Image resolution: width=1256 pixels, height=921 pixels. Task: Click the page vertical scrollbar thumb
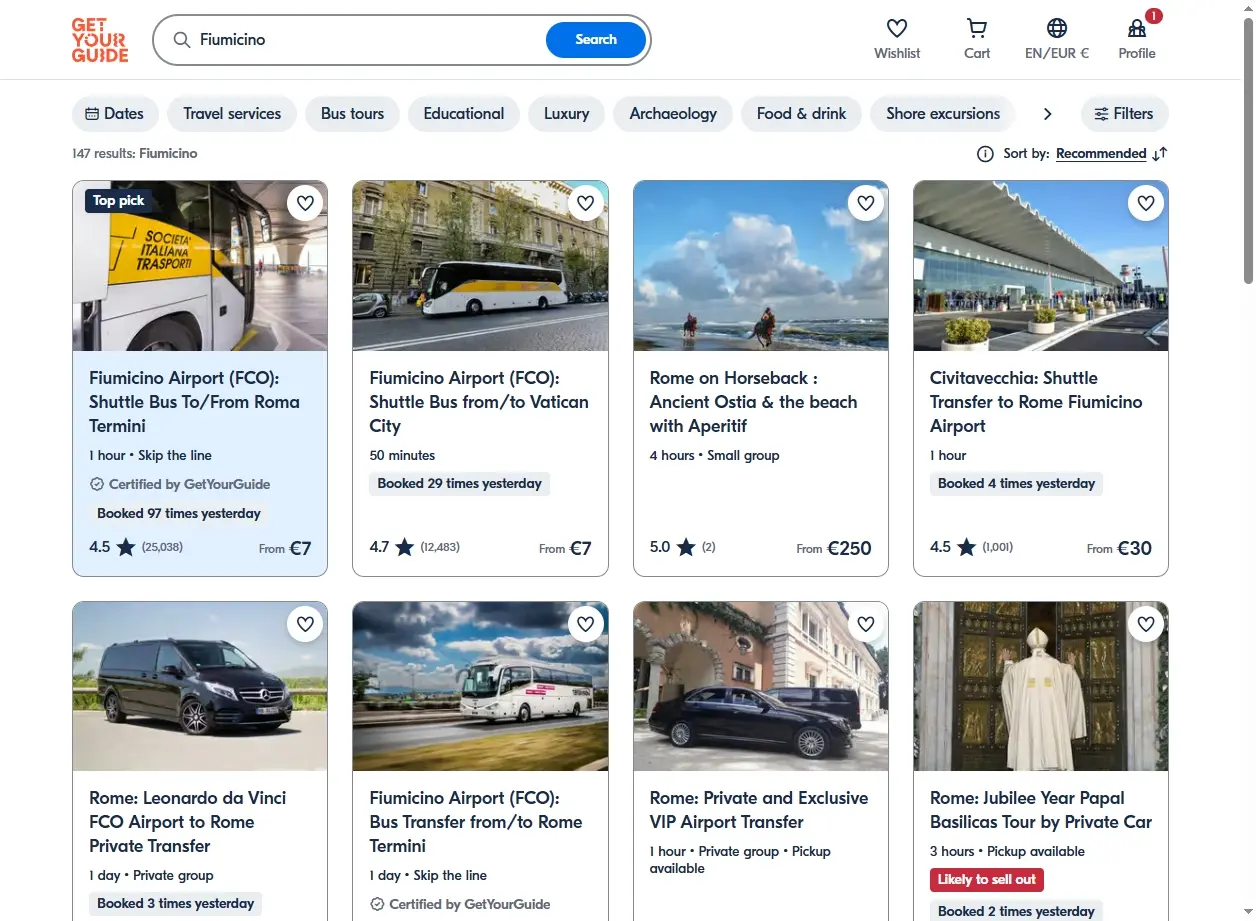pos(1248,150)
